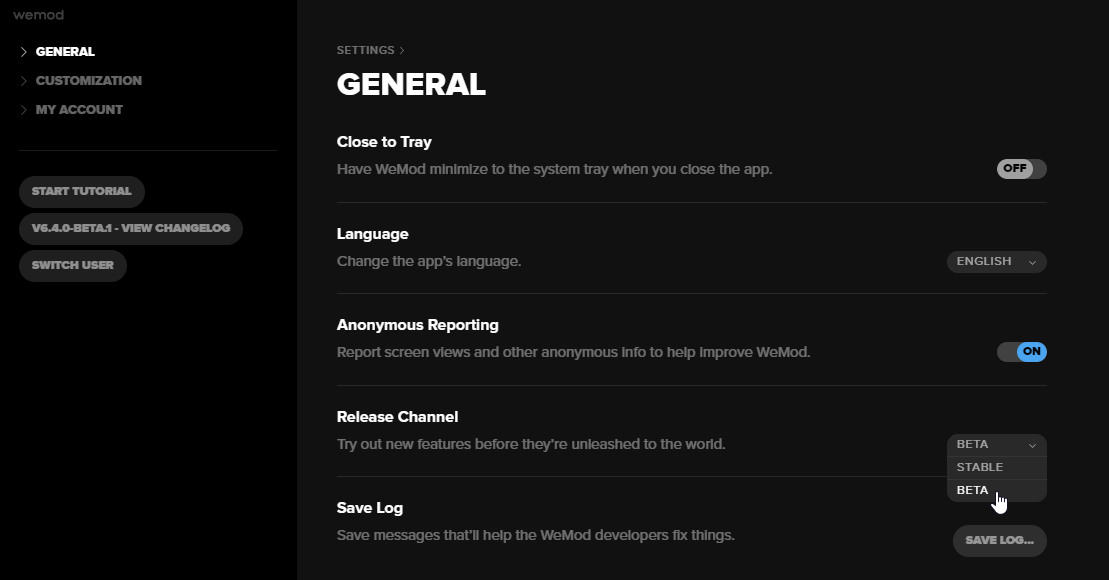Click the chevron beside Customization
This screenshot has height=580, width=1109.
tap(24, 81)
